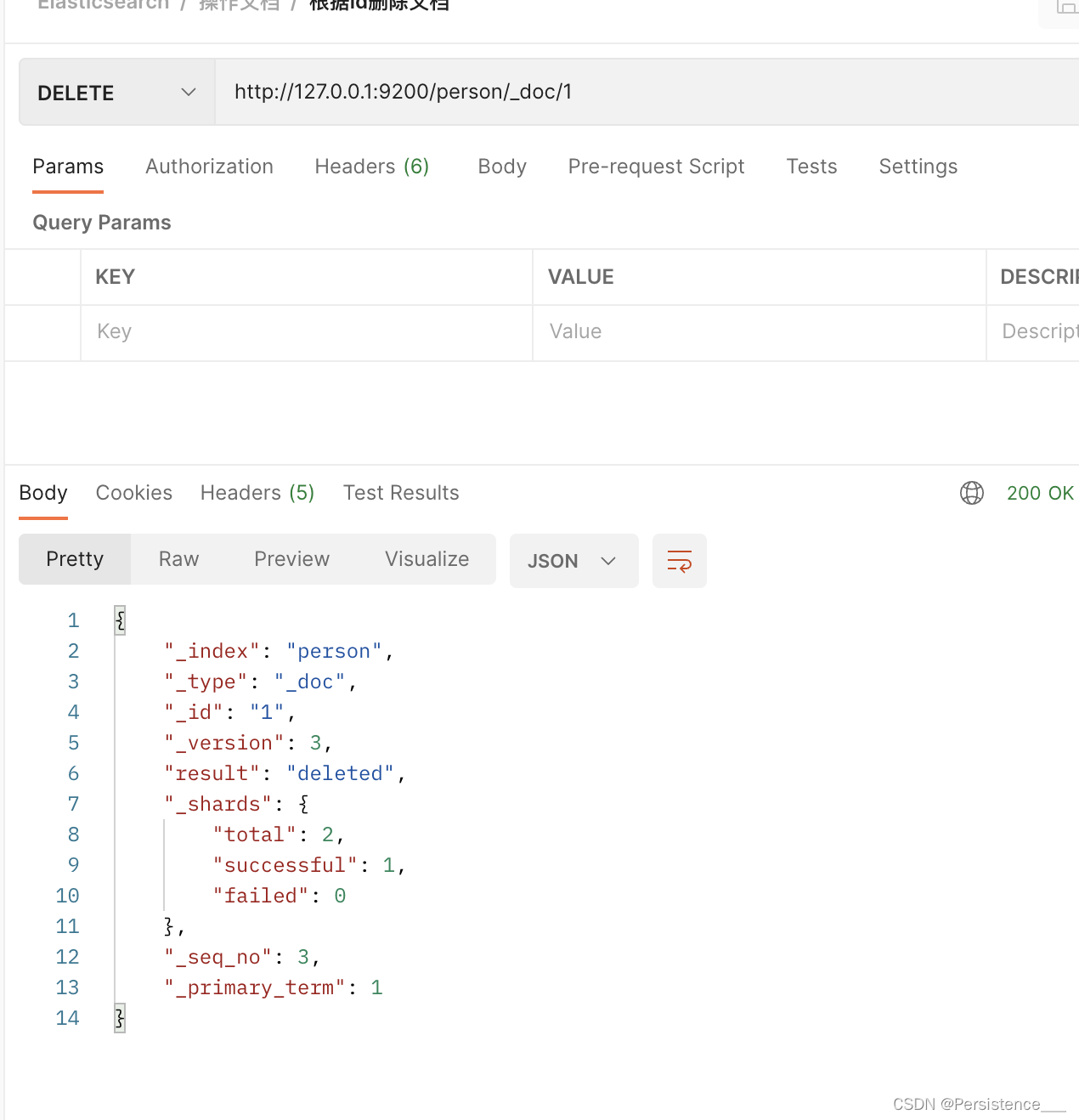Click the Query Params heading
This screenshot has height=1120, width=1079.
pos(102,223)
